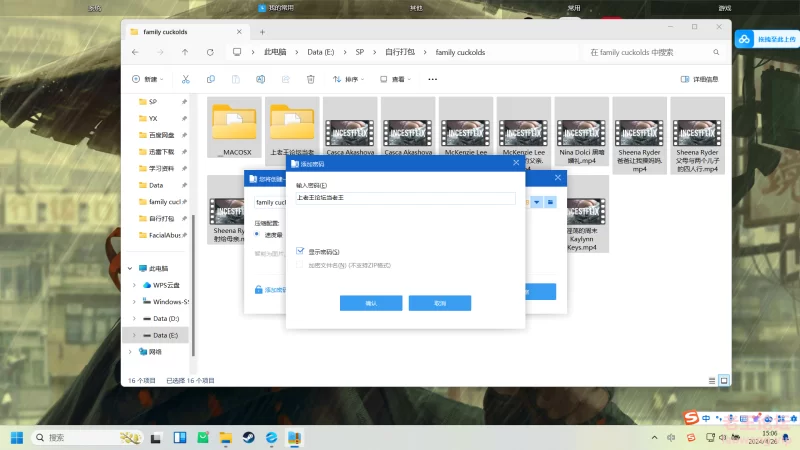The width and height of the screenshot is (800, 450).
Task: Check the 加密文件名 checkbox
Action: coord(300,265)
